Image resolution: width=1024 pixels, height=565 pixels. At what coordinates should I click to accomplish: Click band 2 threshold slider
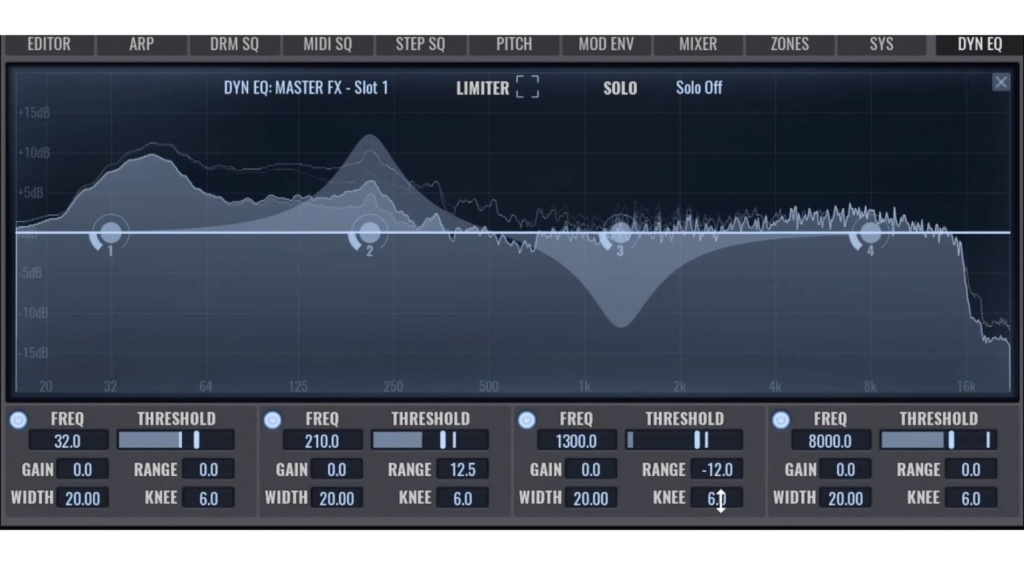point(430,440)
